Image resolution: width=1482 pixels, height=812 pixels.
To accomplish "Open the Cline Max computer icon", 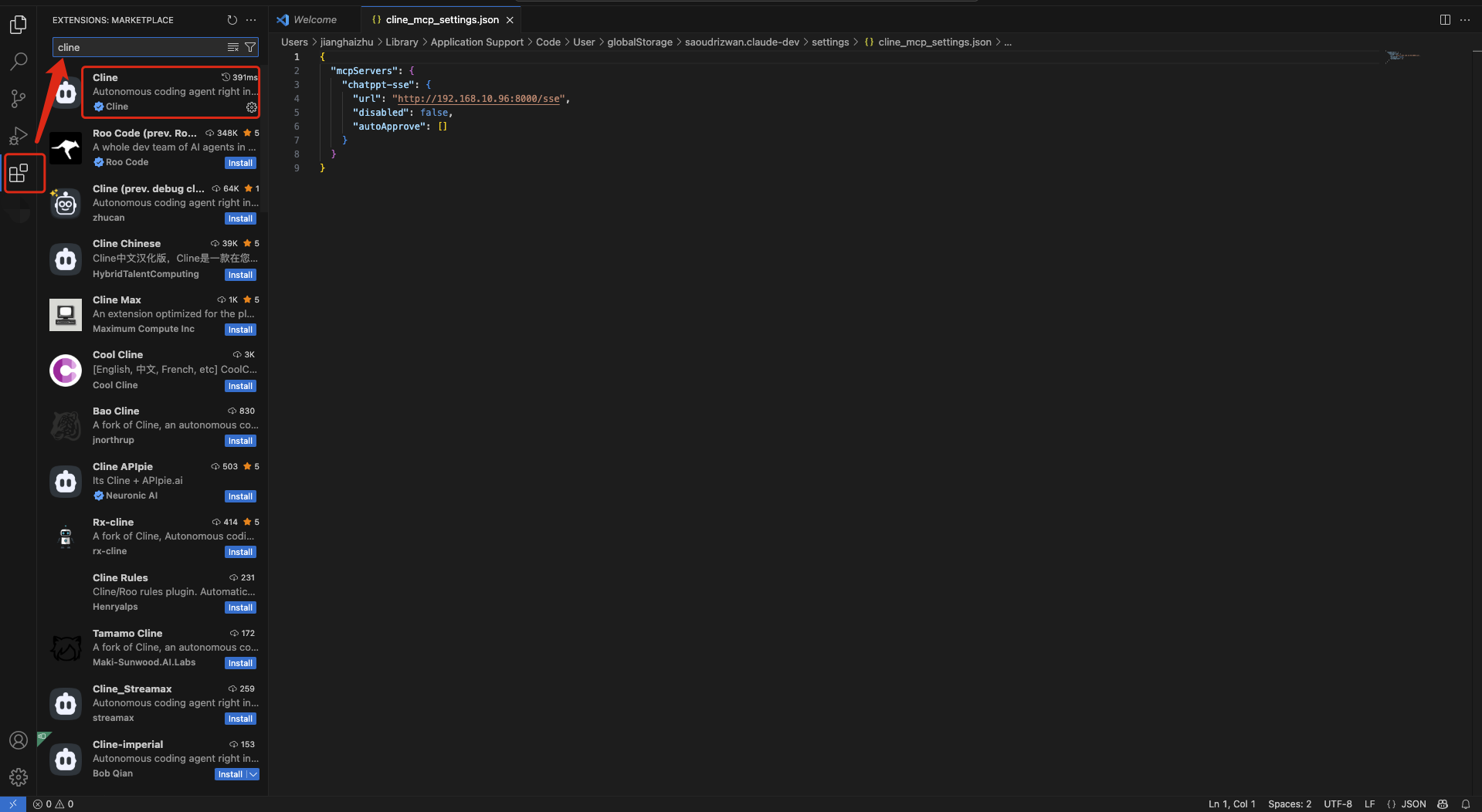I will pos(66,315).
